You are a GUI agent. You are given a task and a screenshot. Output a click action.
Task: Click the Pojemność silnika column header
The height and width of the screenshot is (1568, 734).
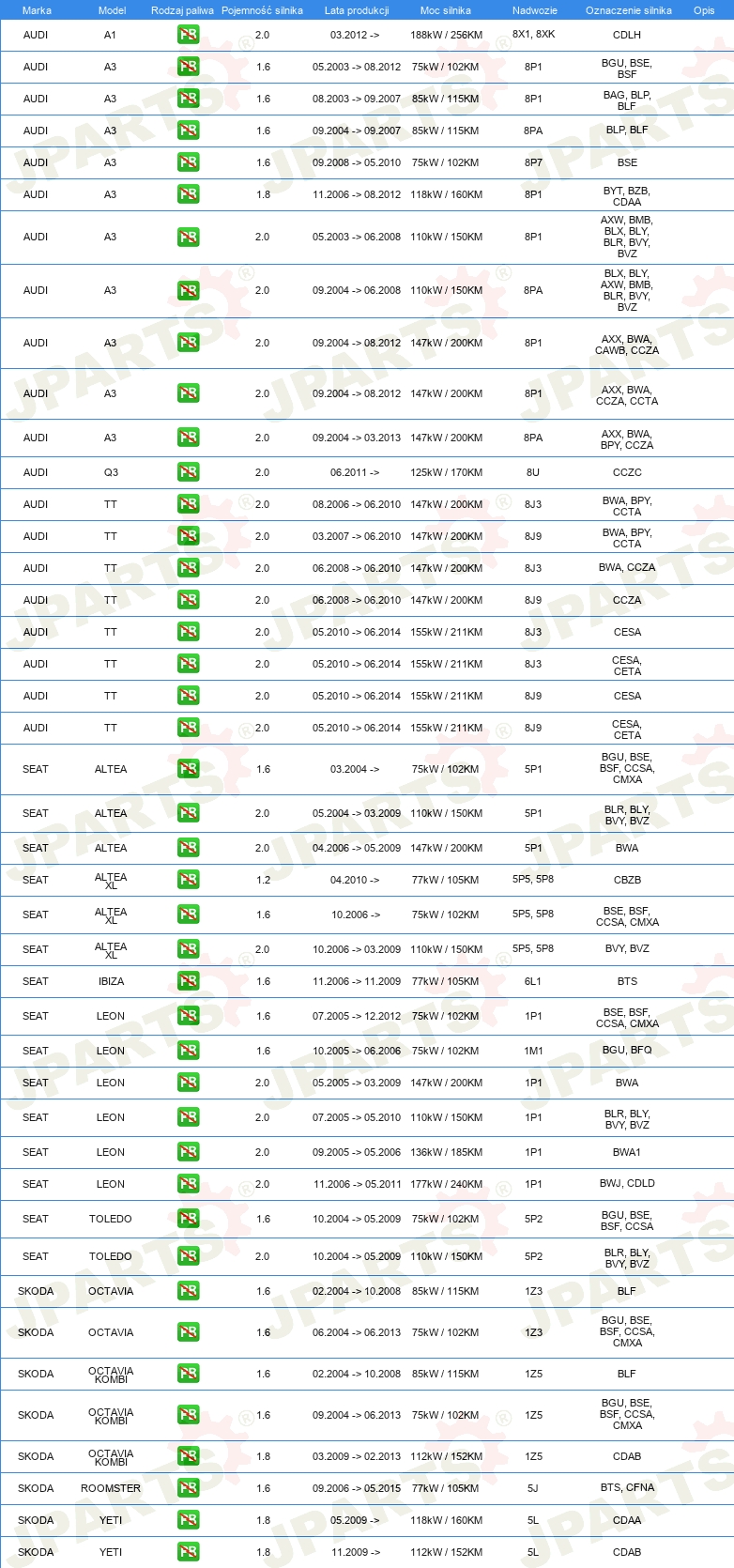click(262, 10)
